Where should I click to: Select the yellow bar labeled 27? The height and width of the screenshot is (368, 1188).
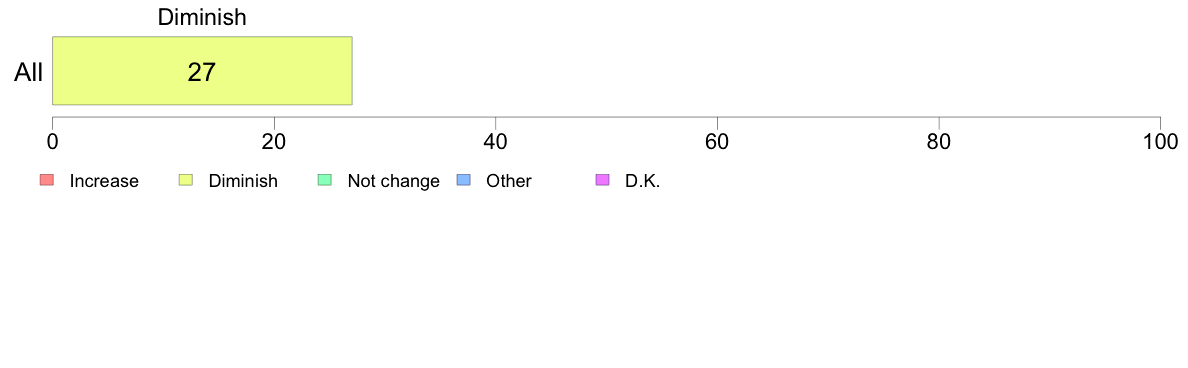[202, 70]
